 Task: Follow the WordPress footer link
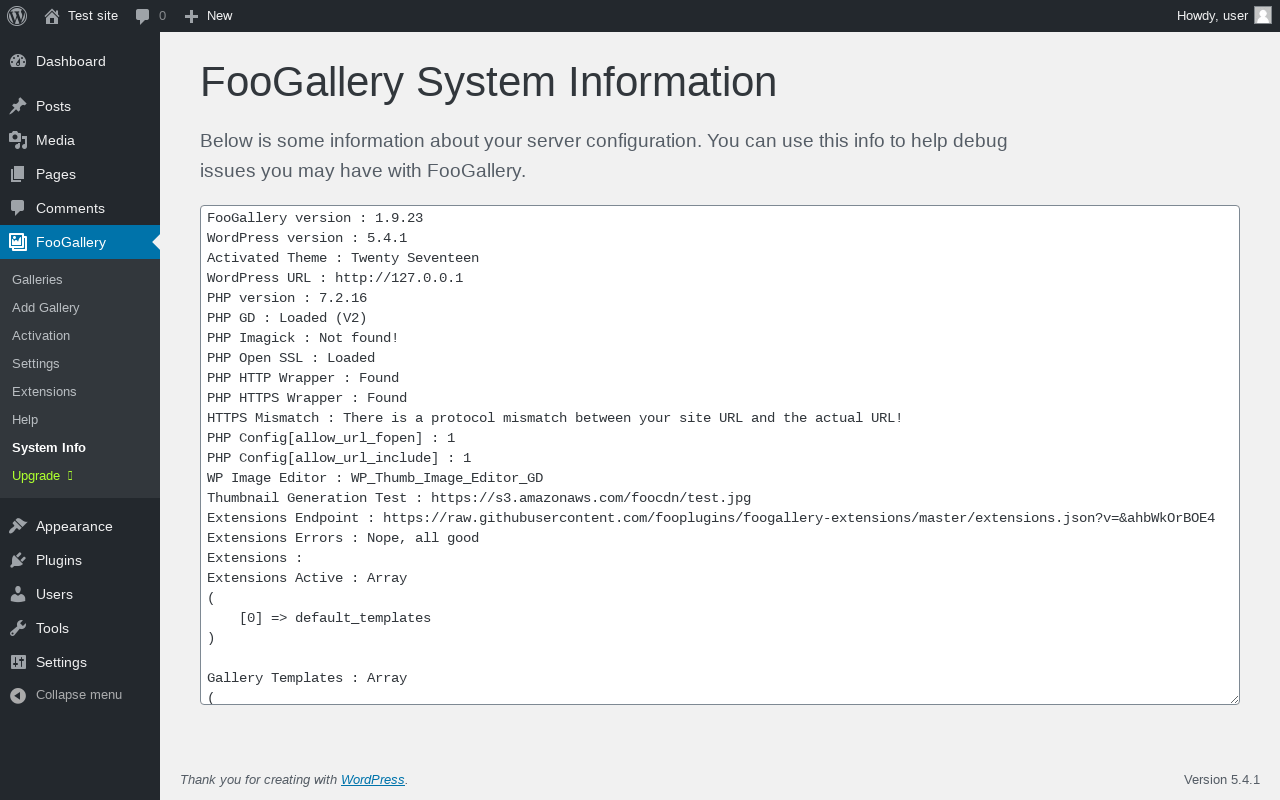[x=372, y=779]
